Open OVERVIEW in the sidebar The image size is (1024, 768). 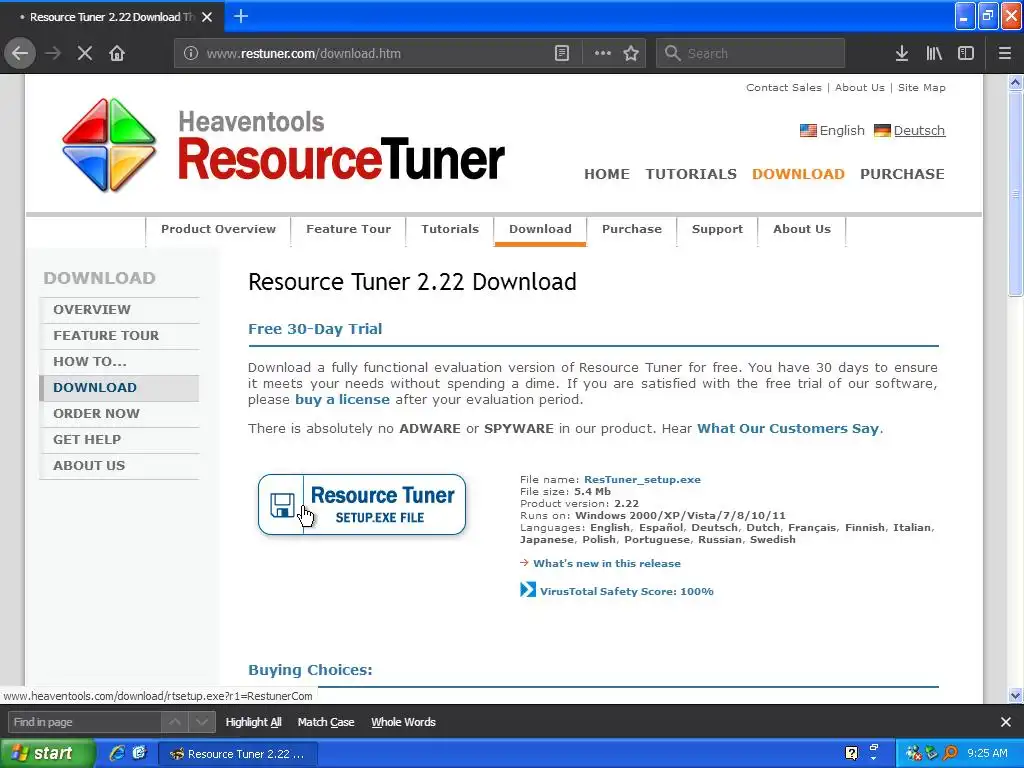(x=119, y=310)
